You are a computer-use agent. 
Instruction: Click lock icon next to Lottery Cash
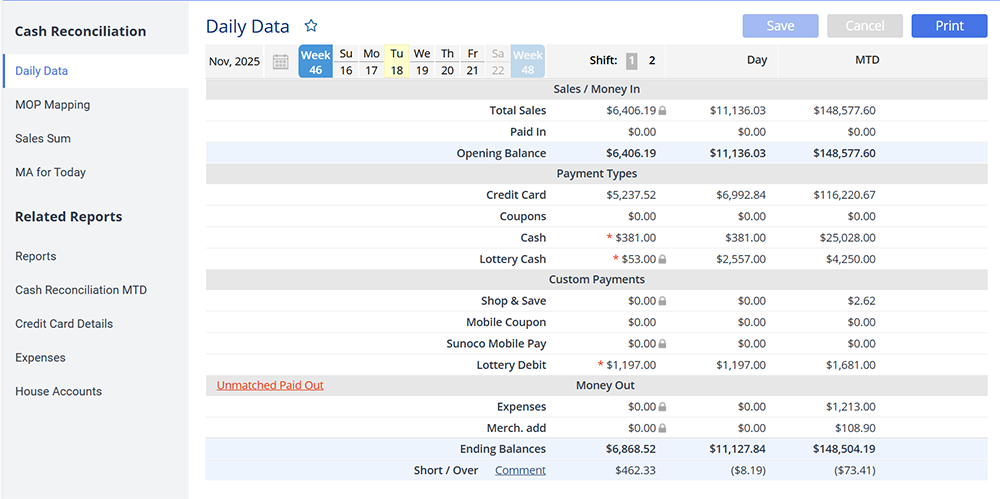662,260
